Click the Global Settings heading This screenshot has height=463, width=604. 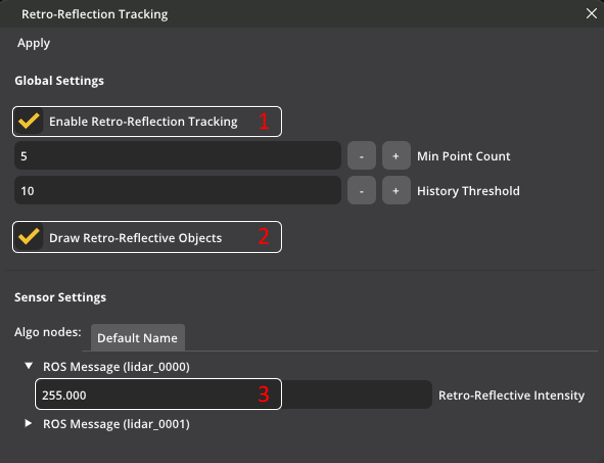click(59, 81)
